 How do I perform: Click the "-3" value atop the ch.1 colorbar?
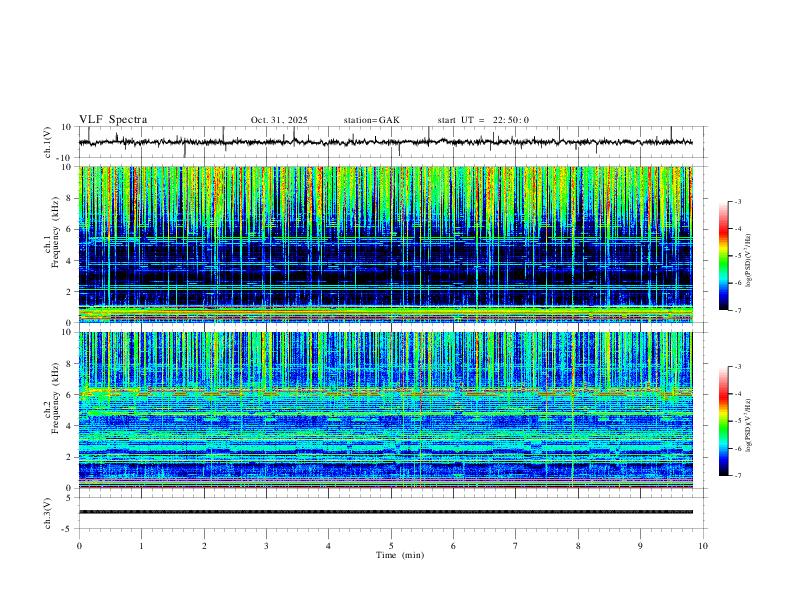tap(737, 201)
